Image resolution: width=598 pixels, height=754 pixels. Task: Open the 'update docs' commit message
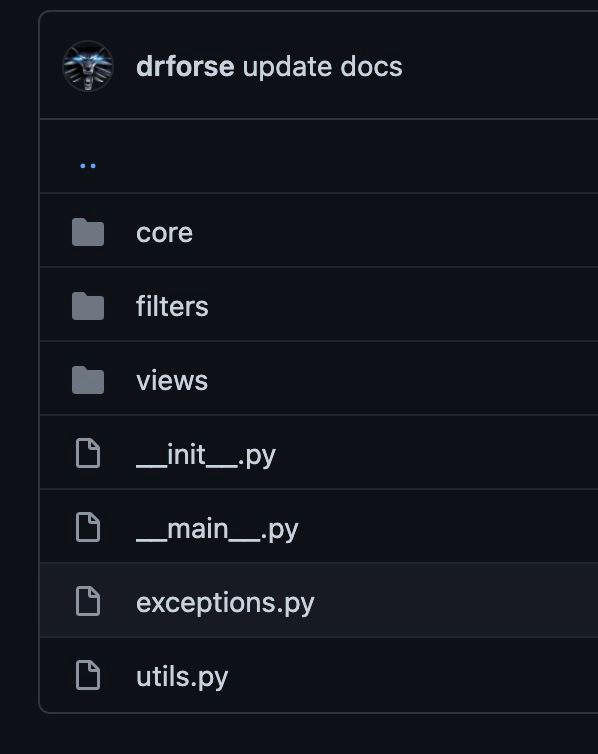click(323, 66)
